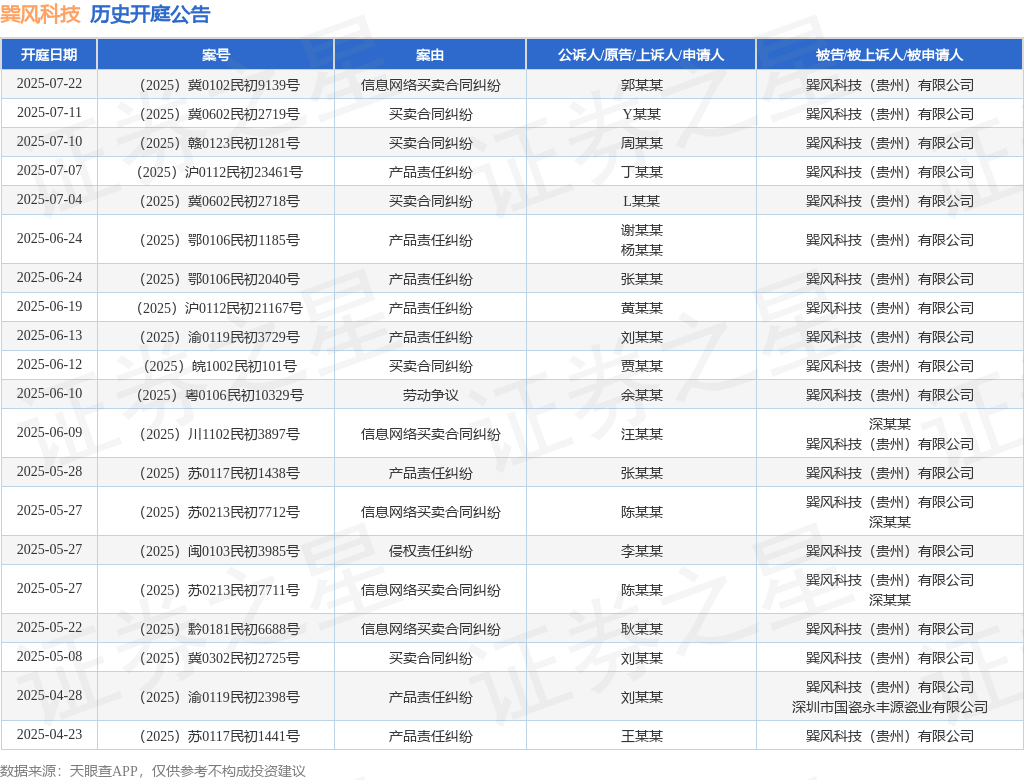Select case number (2025)闽0103民初3985号

click(219, 551)
